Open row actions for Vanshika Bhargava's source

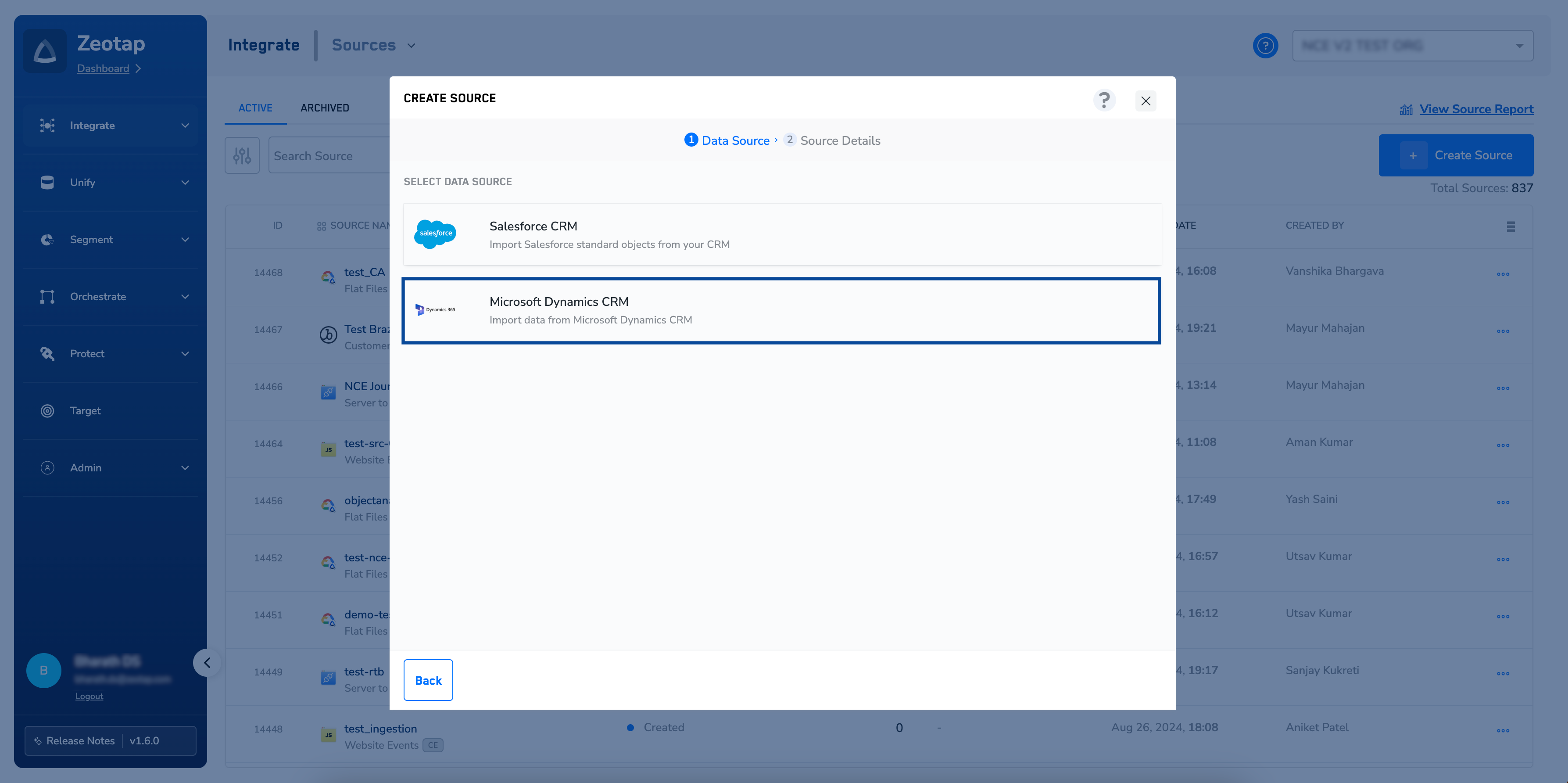tap(1502, 274)
